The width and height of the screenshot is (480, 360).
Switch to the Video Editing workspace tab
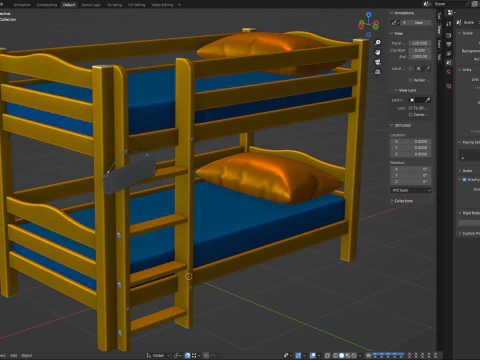tap(162, 5)
